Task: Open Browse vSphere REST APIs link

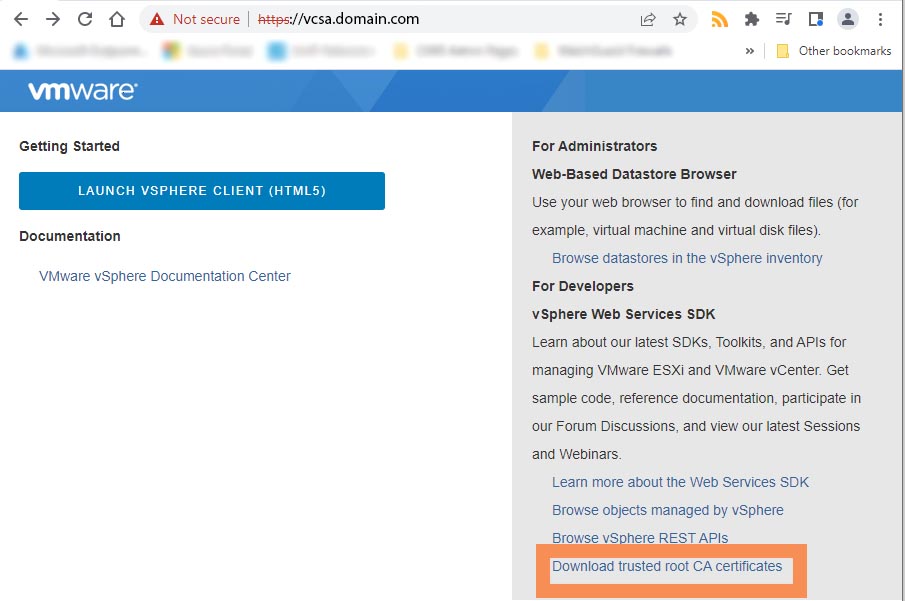Action: click(x=640, y=538)
